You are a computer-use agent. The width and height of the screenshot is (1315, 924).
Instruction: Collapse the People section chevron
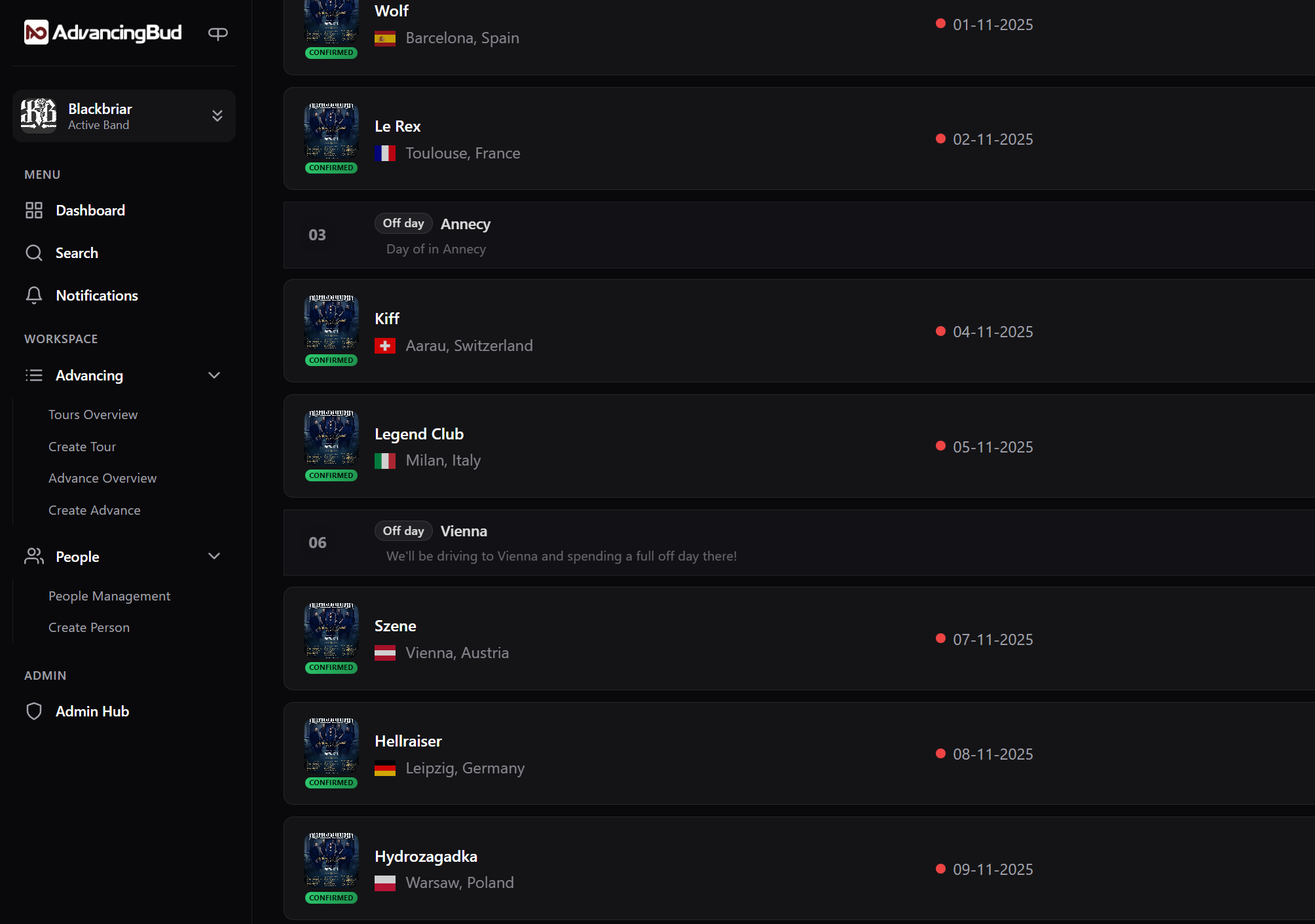(214, 556)
